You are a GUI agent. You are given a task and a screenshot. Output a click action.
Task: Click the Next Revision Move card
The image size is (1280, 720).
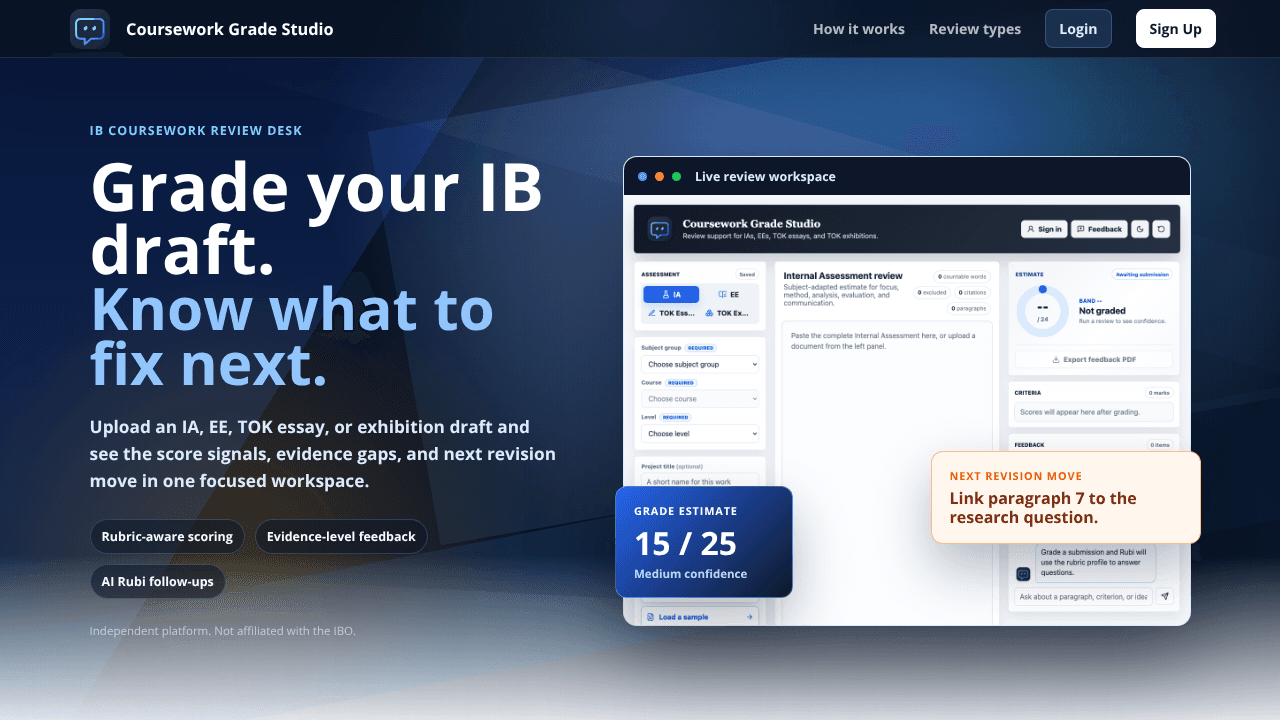click(x=1066, y=498)
